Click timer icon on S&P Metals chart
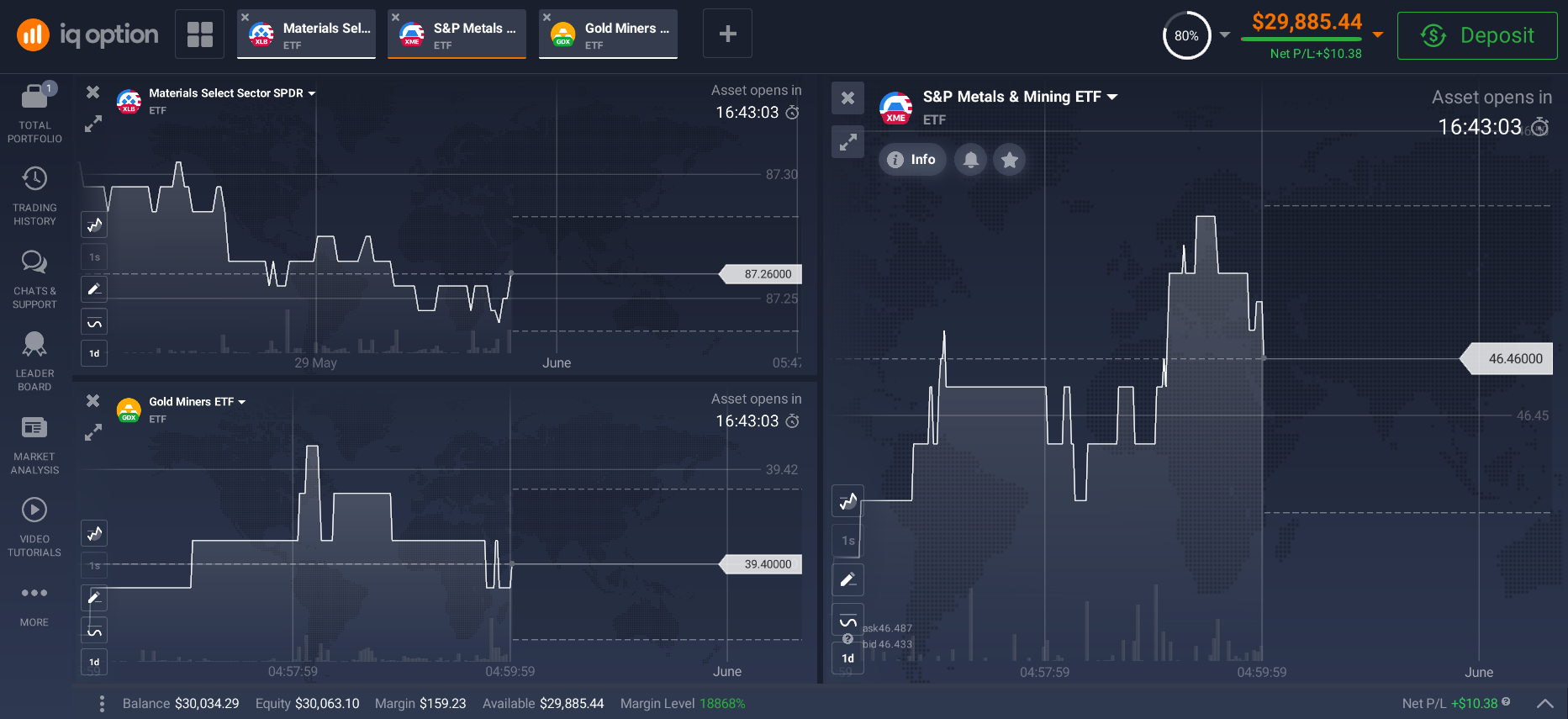Viewport: 1568px width, 719px height. click(1540, 127)
